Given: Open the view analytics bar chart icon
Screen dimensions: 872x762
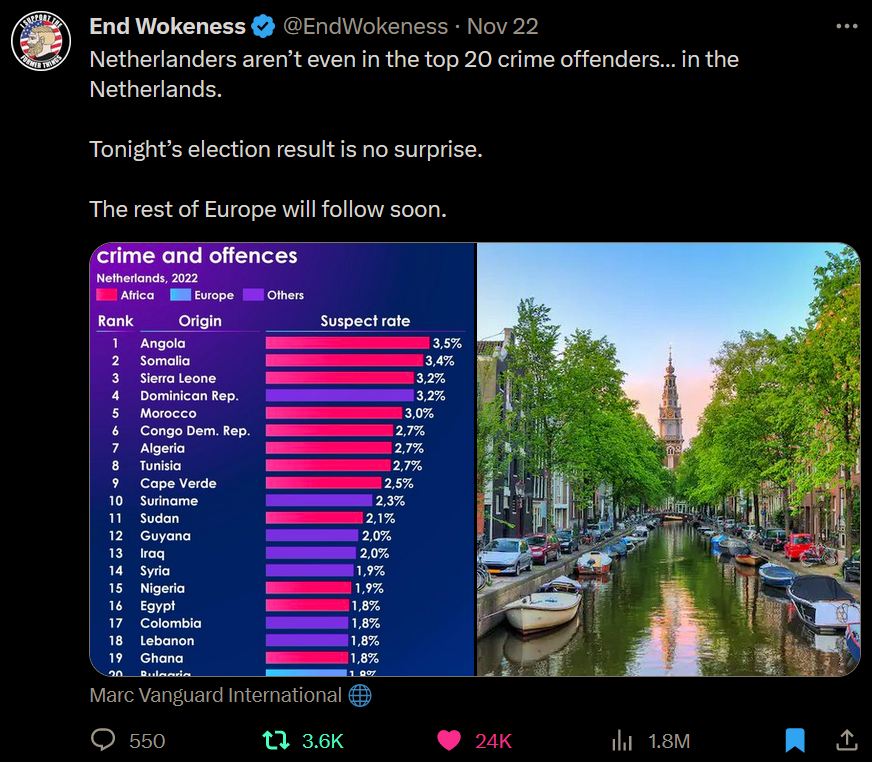Looking at the screenshot, I should tap(622, 740).
